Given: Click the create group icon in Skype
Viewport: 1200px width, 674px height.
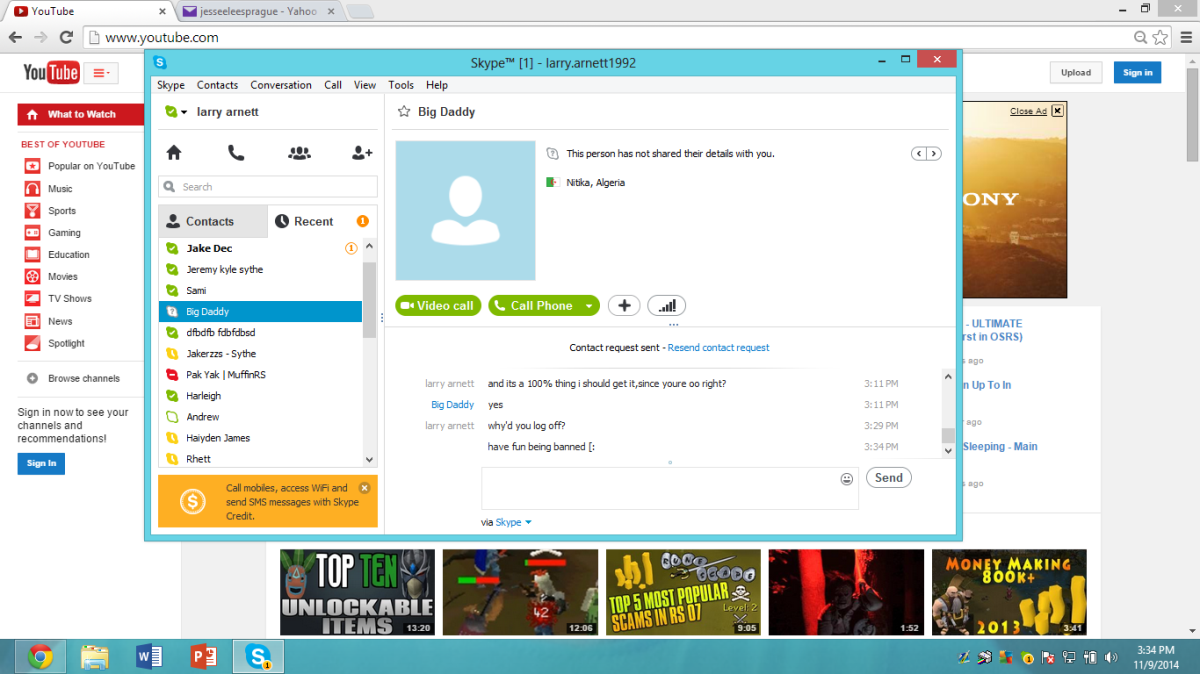Looking at the screenshot, I should [299, 153].
